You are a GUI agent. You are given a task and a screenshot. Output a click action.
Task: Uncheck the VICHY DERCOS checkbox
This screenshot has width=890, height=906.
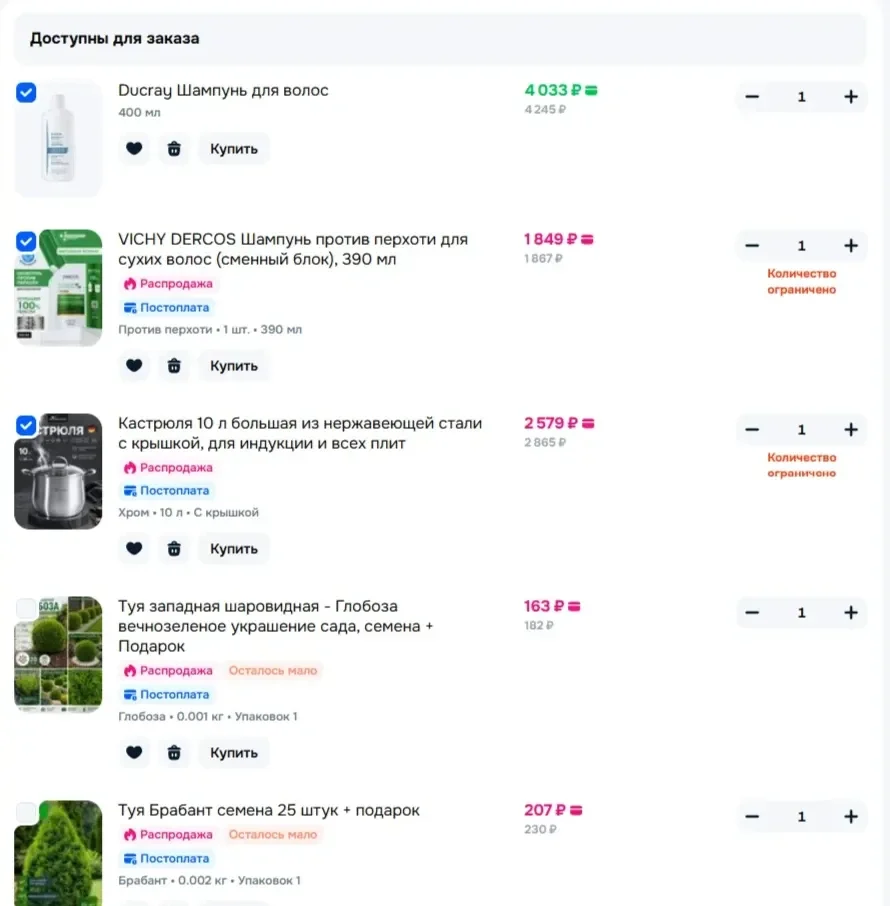(x=26, y=241)
